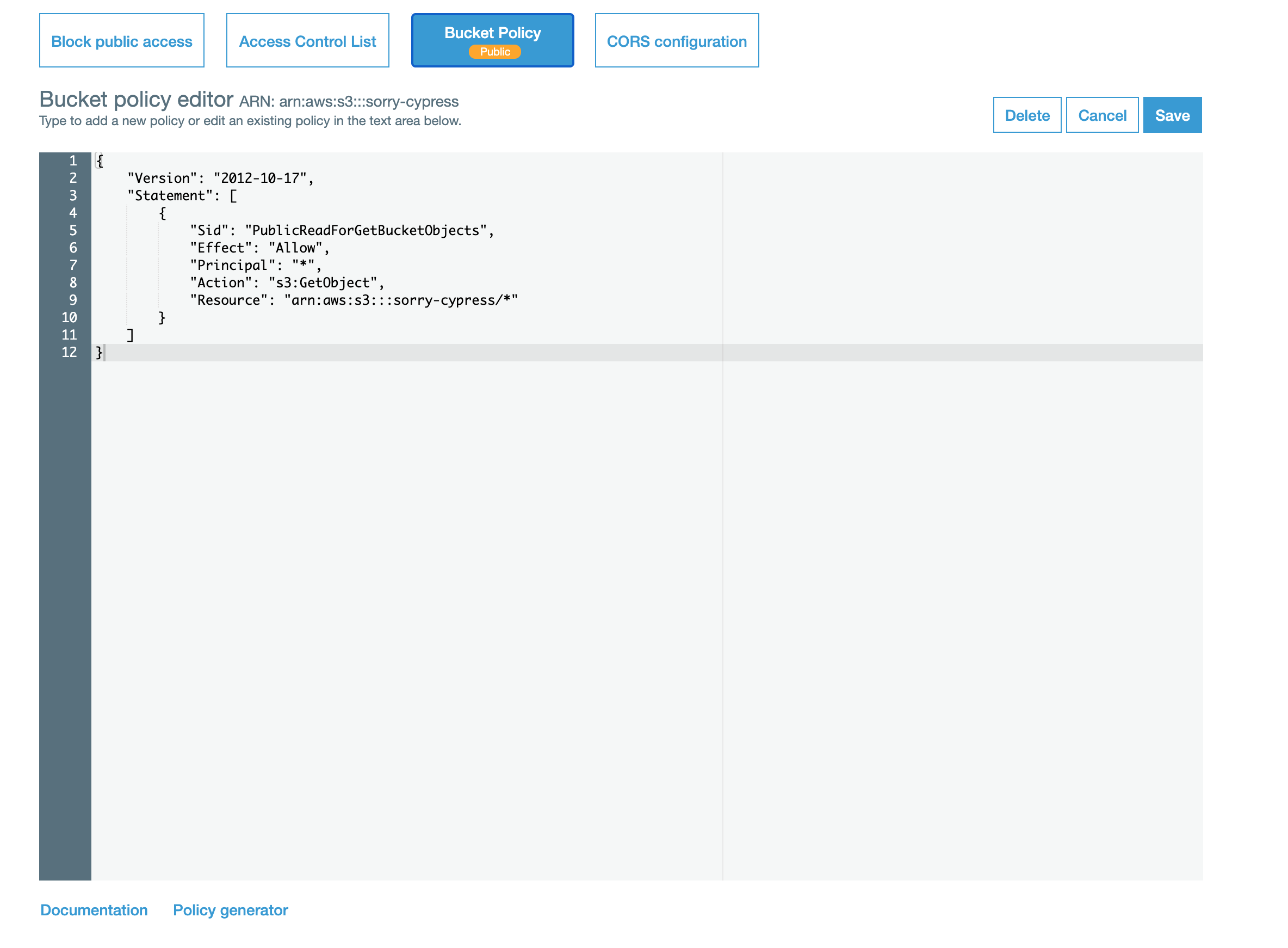The image size is (1288, 948).
Task: Switch to the Block public access tab
Action: click(121, 41)
